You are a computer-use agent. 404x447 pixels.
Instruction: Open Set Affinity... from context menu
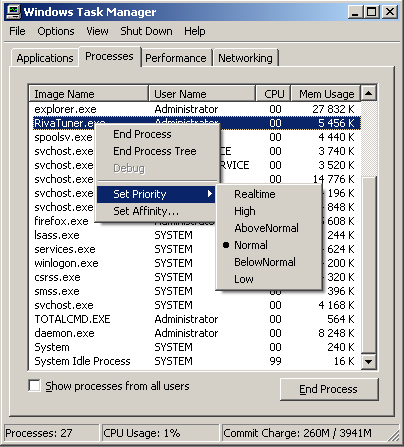click(x=146, y=211)
